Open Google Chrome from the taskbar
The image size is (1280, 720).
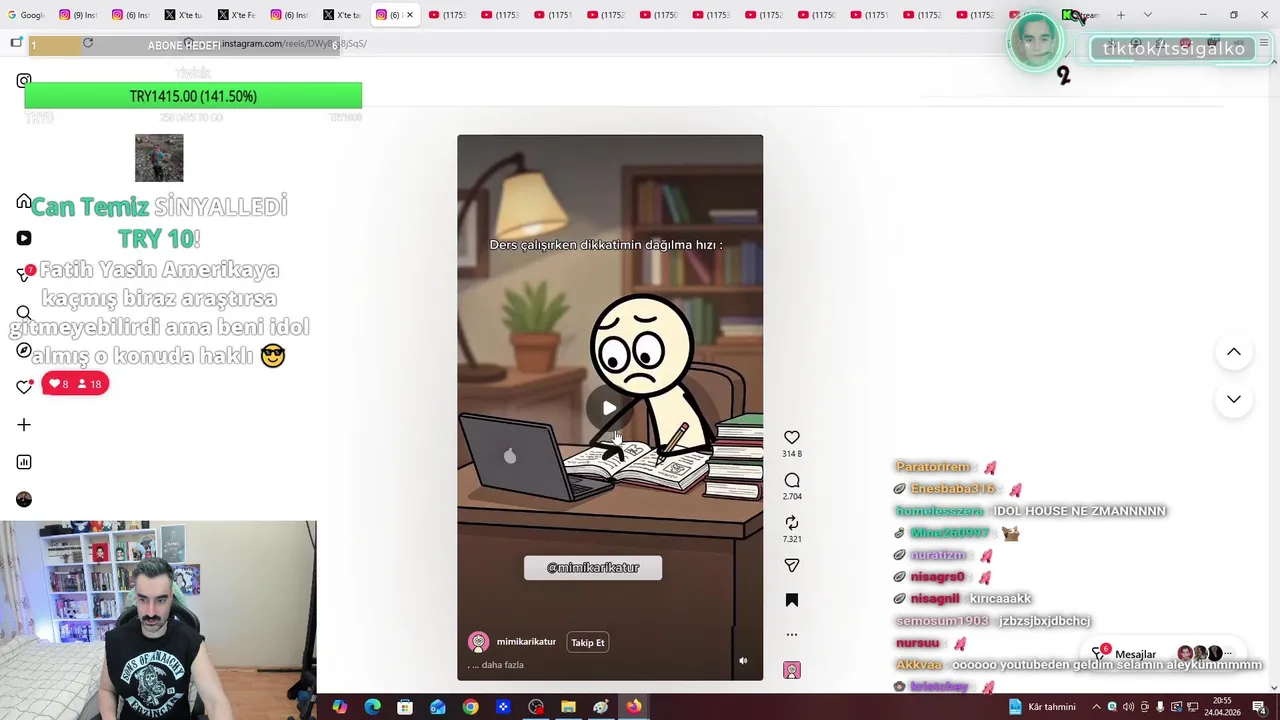470,707
